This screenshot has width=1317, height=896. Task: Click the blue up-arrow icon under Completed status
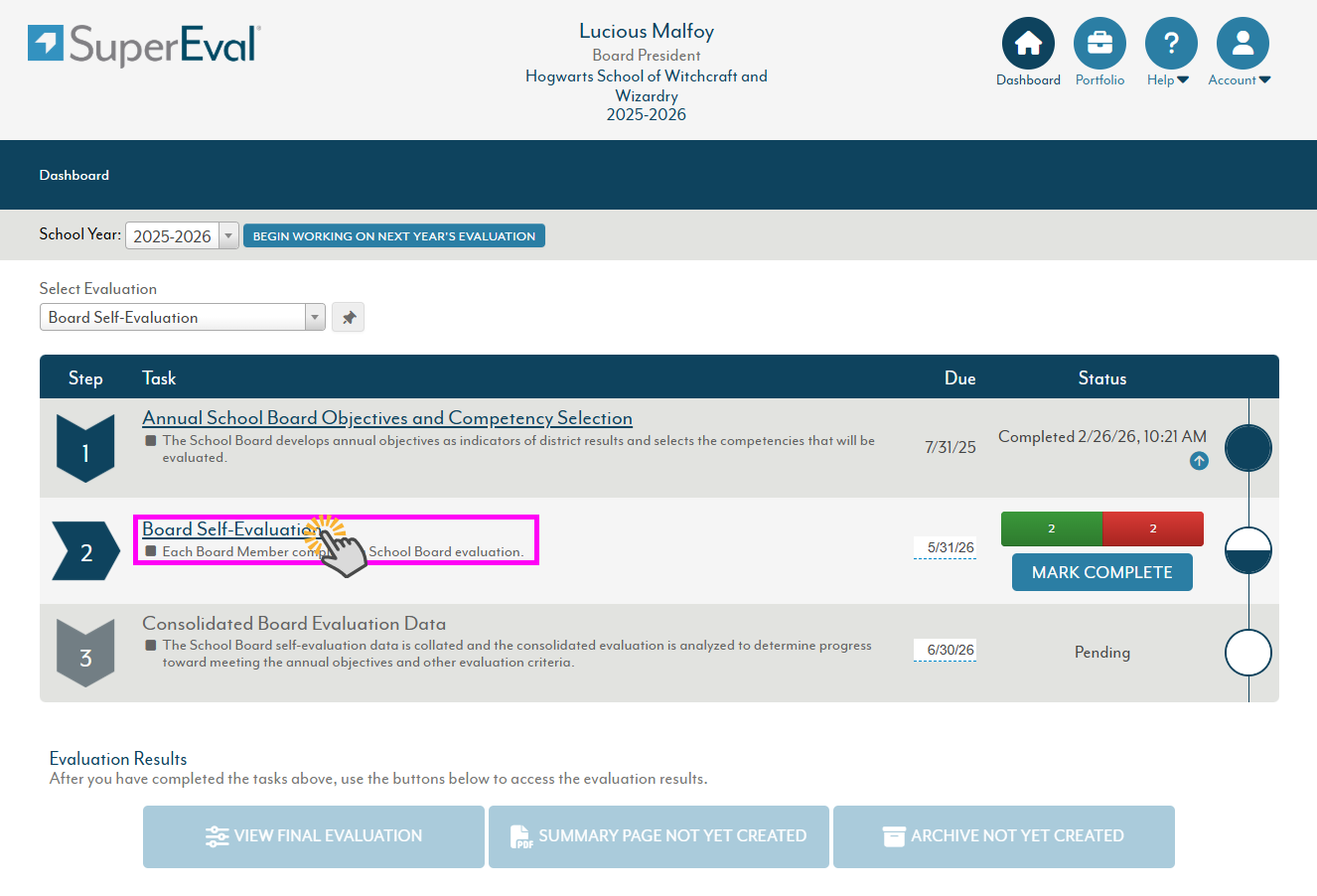(x=1199, y=461)
